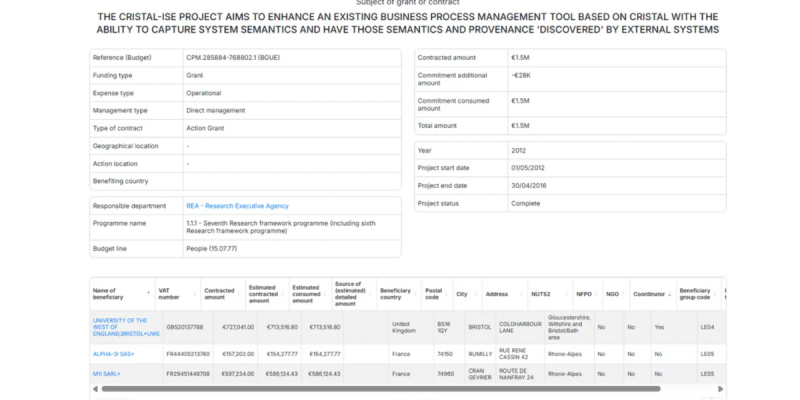Click Year value 2012
This screenshot has width=800, height=400.
pyautogui.click(x=518, y=151)
